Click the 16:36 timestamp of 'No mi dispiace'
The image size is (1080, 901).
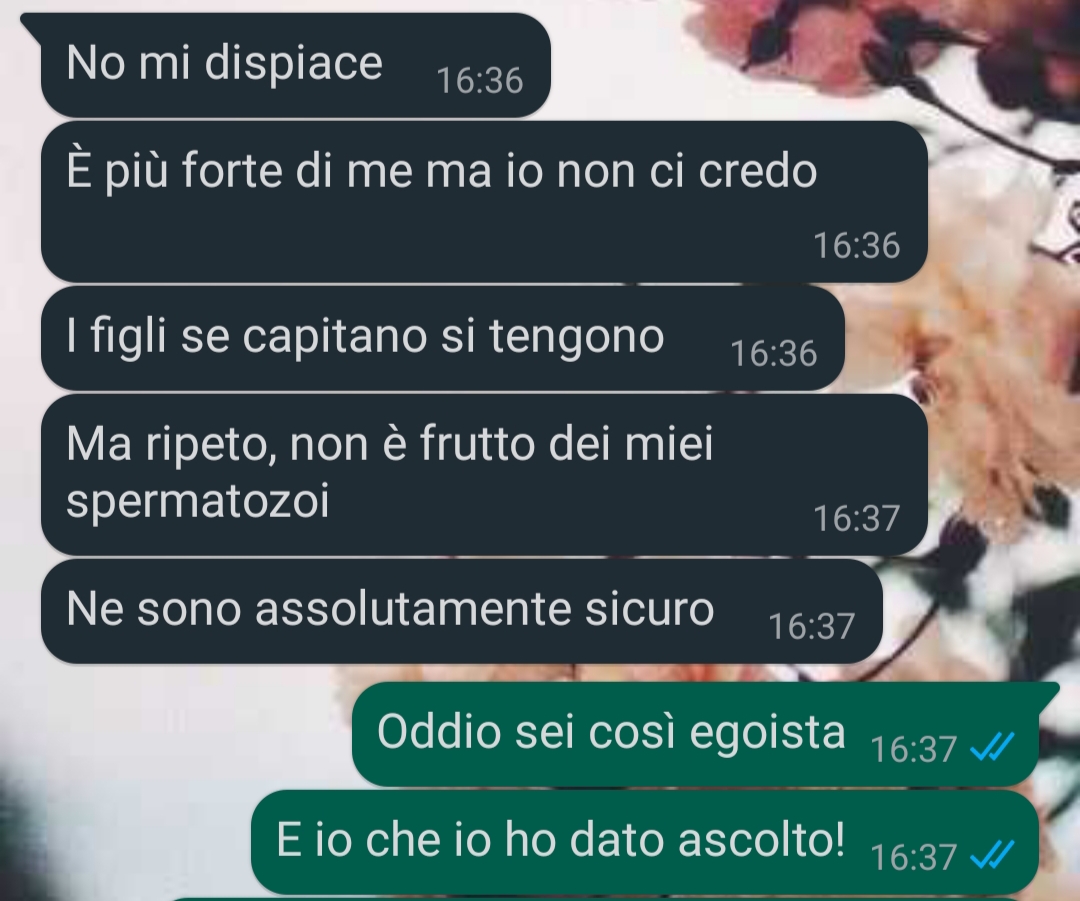pos(480,81)
